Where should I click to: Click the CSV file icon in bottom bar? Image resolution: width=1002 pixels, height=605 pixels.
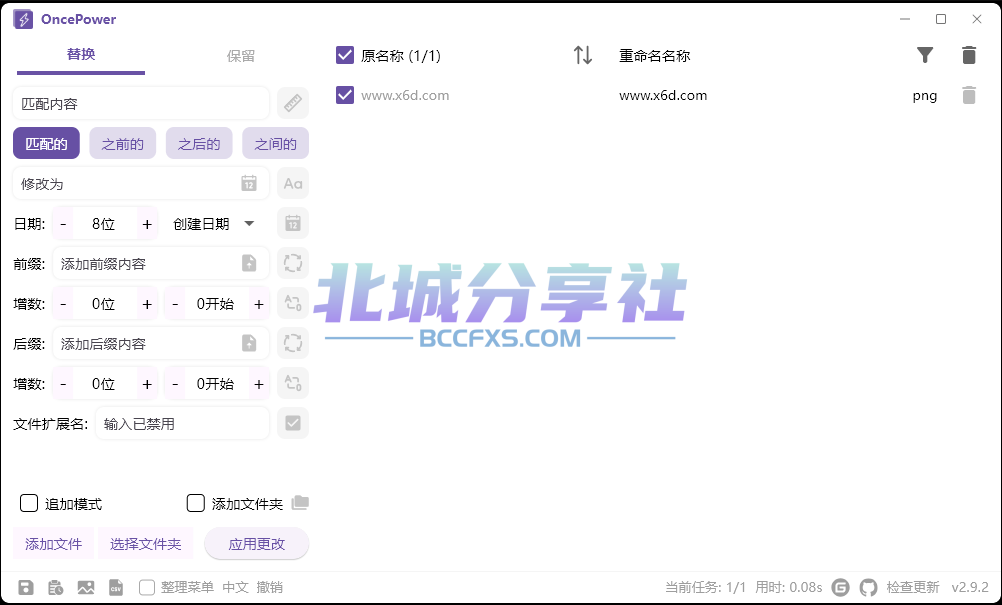116,587
